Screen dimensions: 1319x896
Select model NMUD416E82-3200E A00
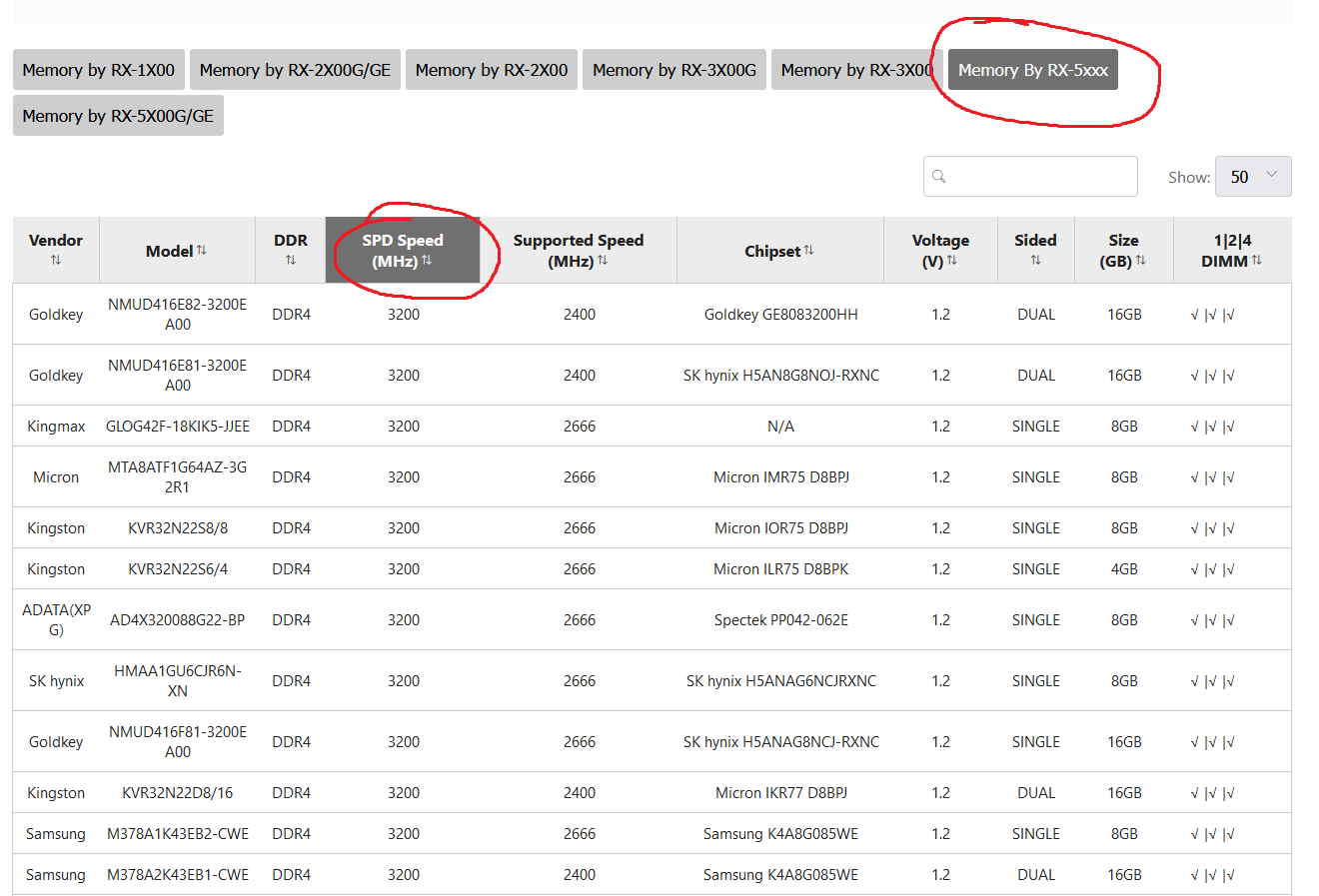[177, 314]
